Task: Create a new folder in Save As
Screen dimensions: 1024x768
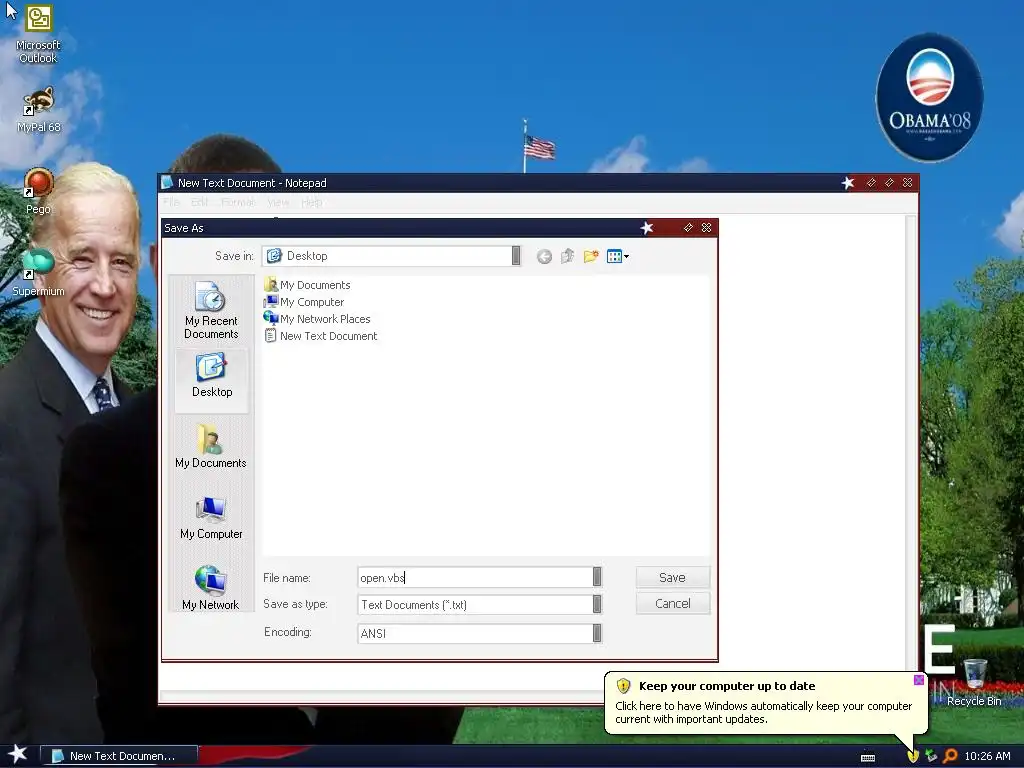Action: (x=591, y=256)
